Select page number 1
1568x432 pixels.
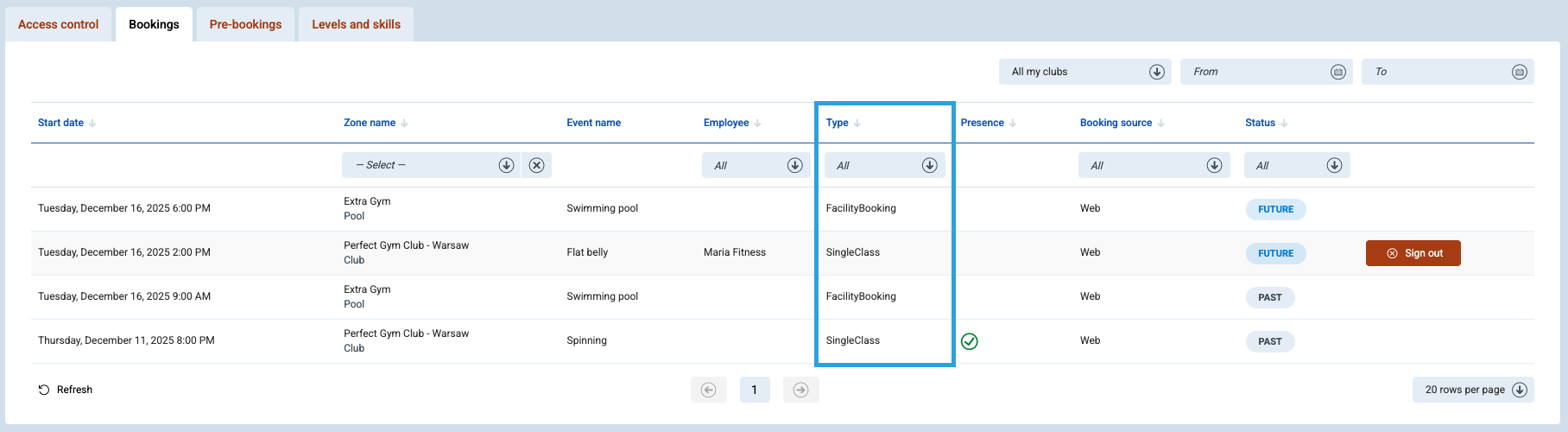tap(755, 390)
